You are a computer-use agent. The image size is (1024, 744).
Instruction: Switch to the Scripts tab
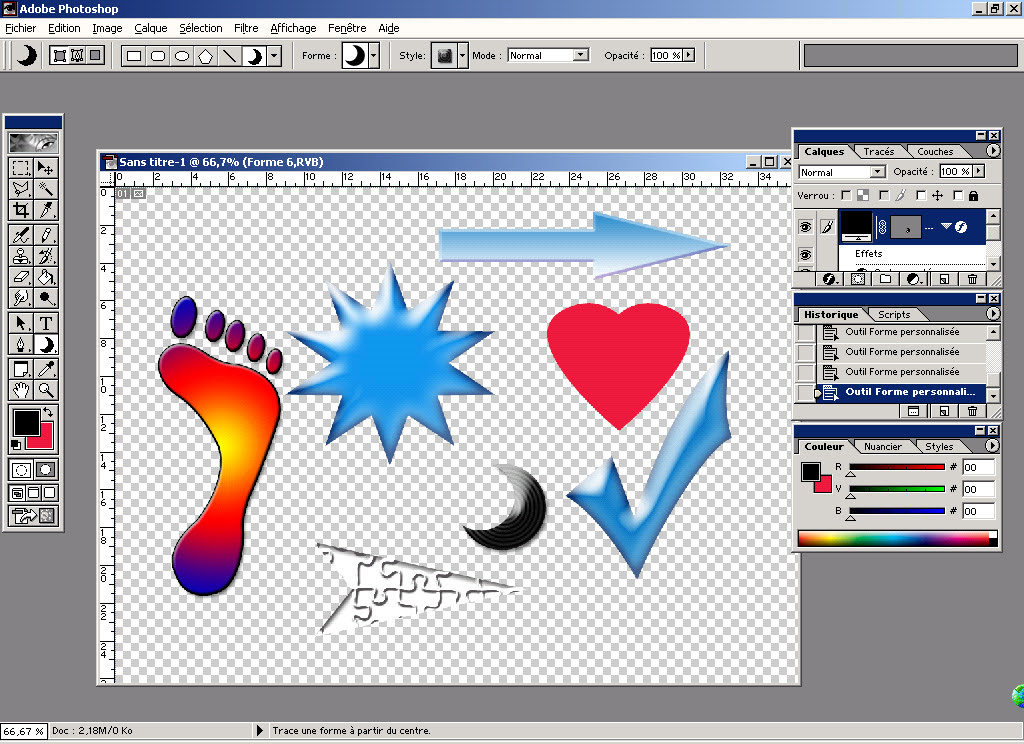click(x=894, y=315)
